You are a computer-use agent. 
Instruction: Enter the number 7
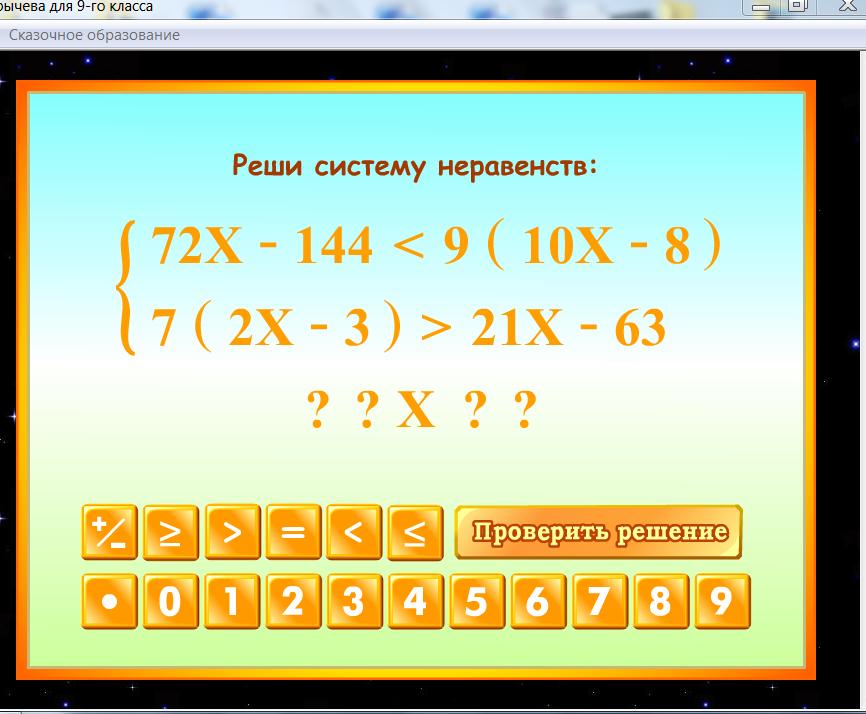pos(600,601)
